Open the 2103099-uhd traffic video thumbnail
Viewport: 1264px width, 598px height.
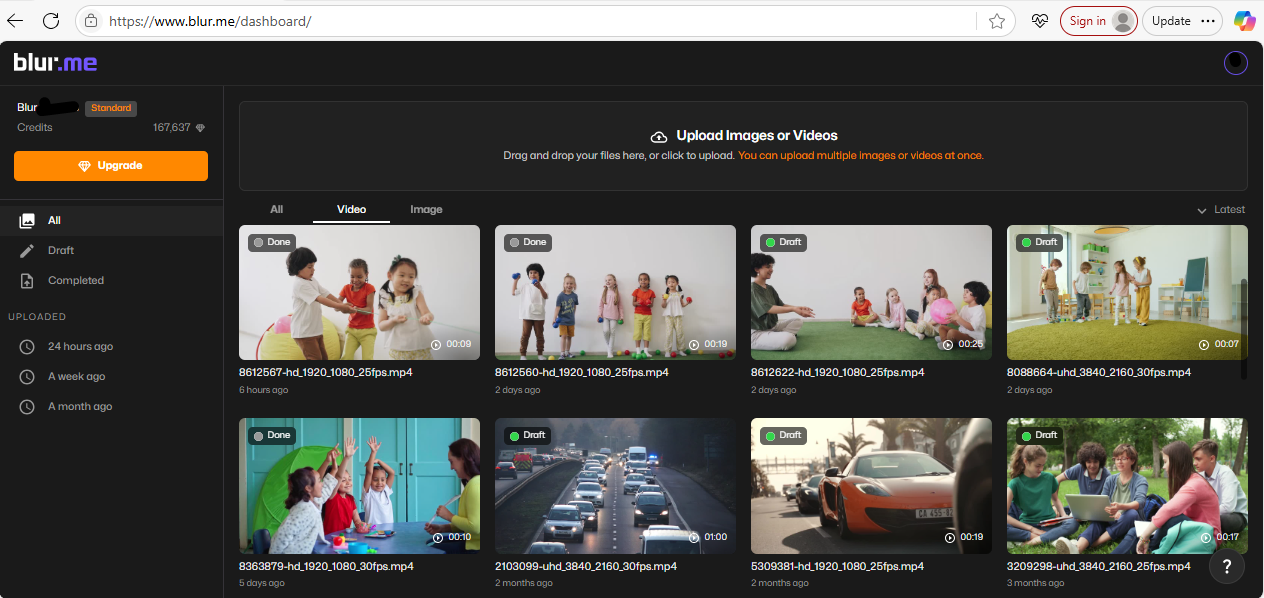(615, 486)
